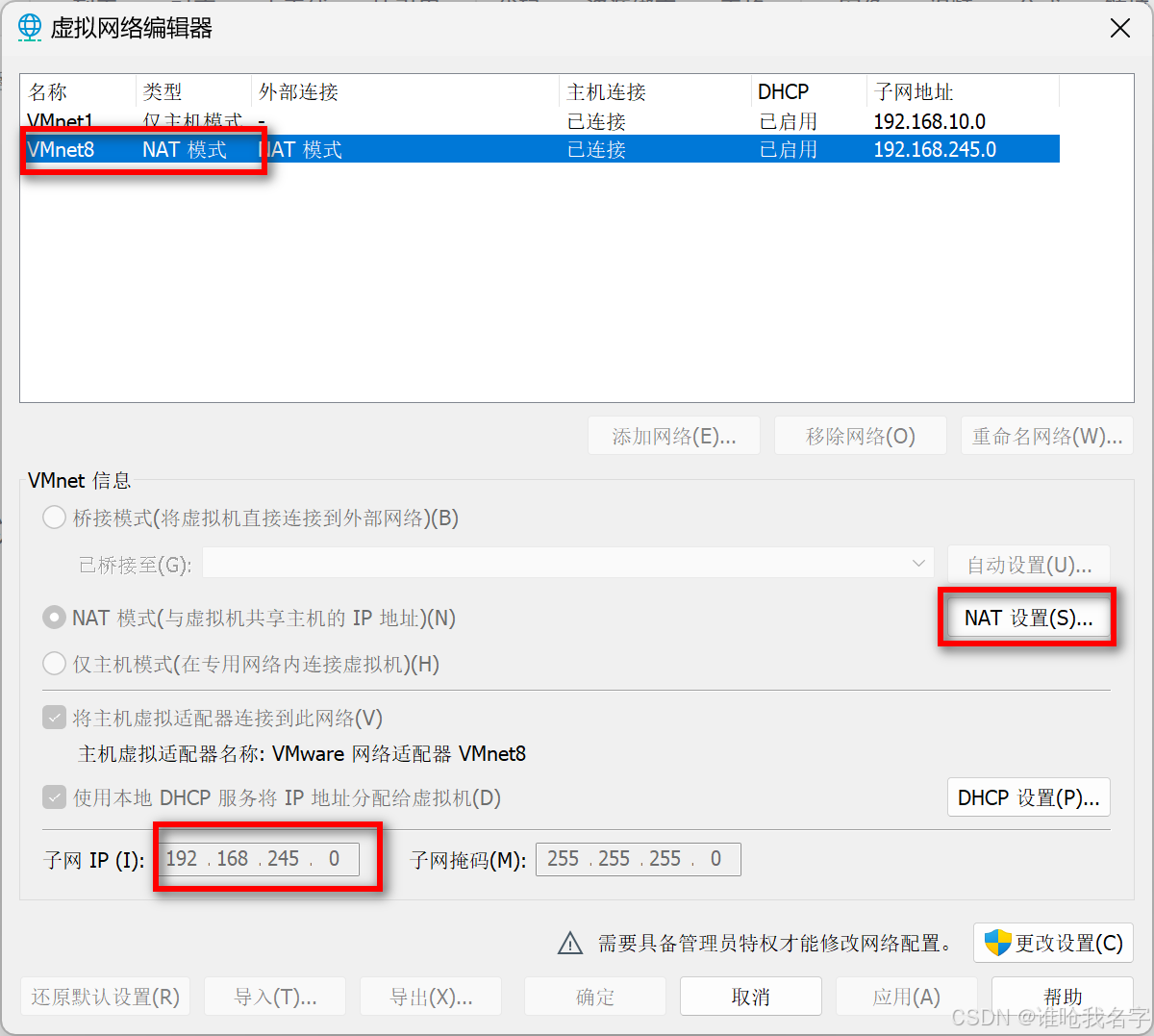1154x1036 pixels.
Task: Click 导入(T)... button
Action: (275, 997)
